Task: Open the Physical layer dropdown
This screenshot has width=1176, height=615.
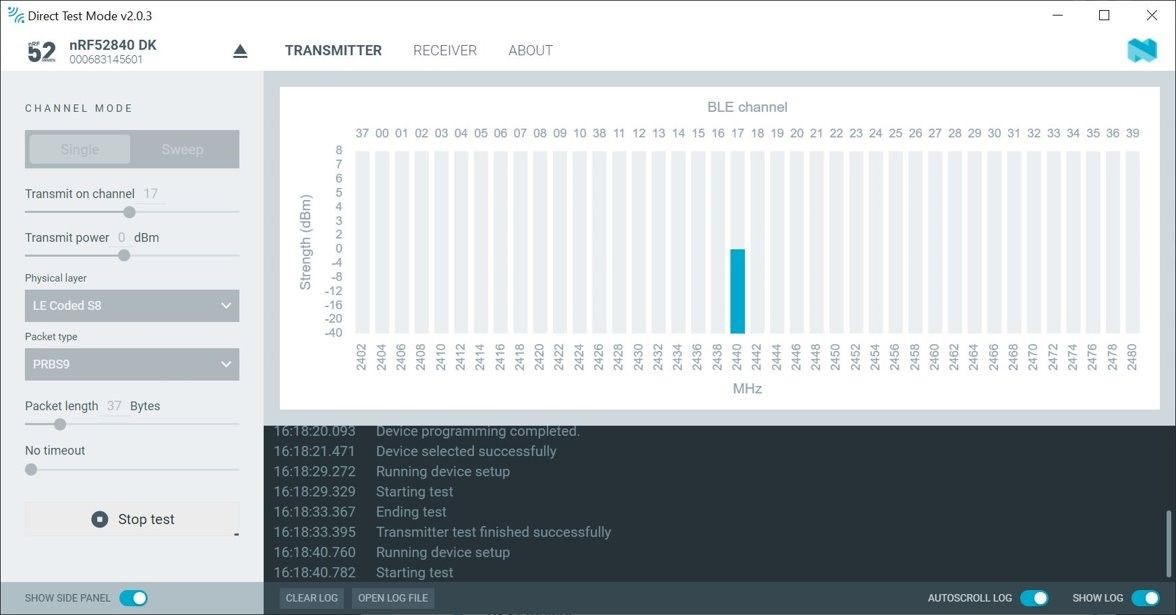Action: (131, 305)
